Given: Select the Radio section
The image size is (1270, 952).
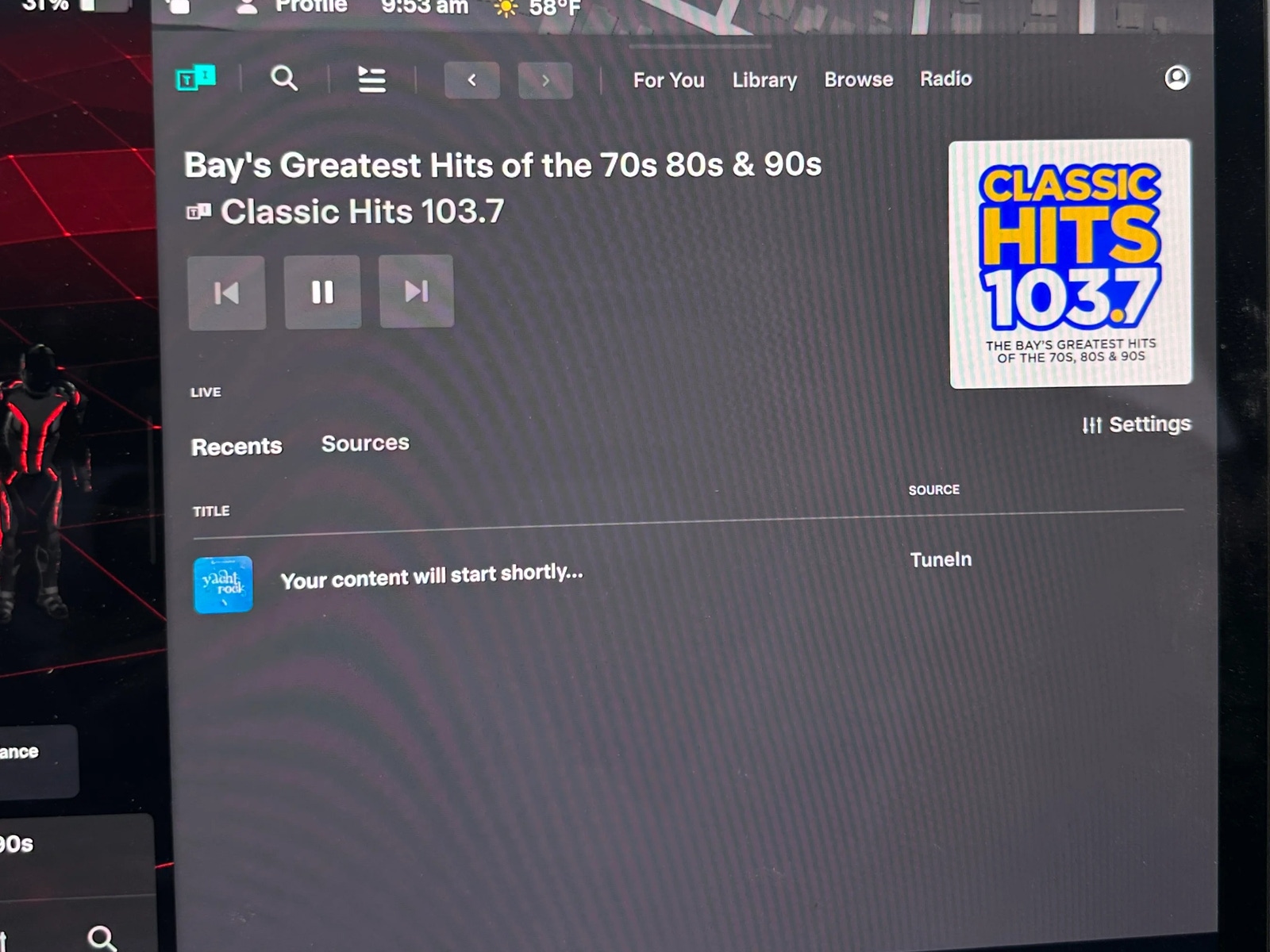Looking at the screenshot, I should click(x=945, y=79).
